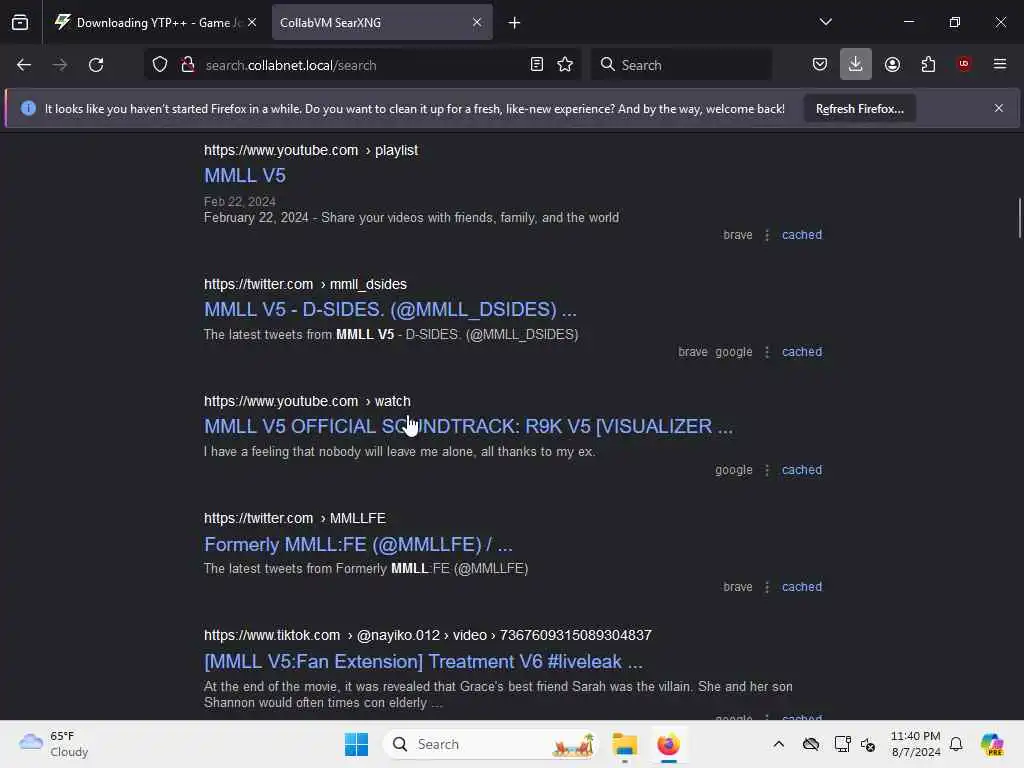Click the 'Feb 22, 2024' date text

pyautogui.click(x=240, y=202)
